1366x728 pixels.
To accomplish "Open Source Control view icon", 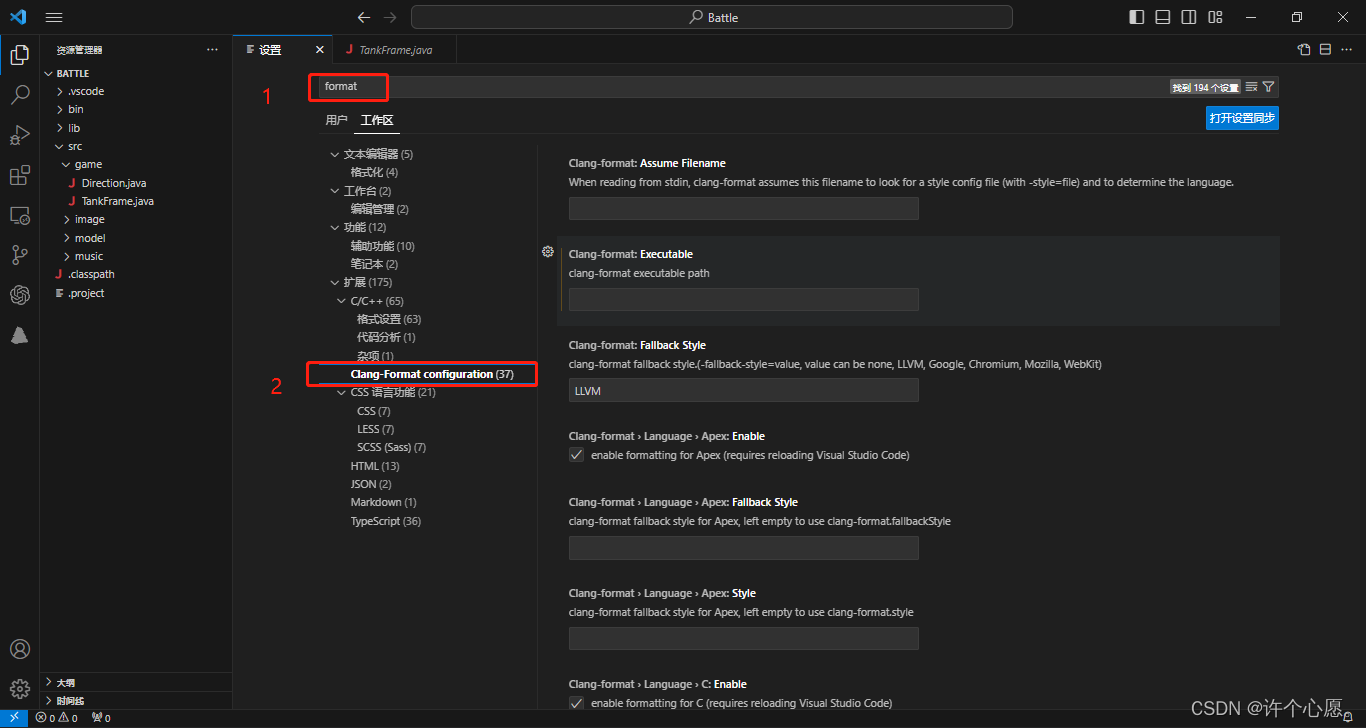I will [x=19, y=255].
